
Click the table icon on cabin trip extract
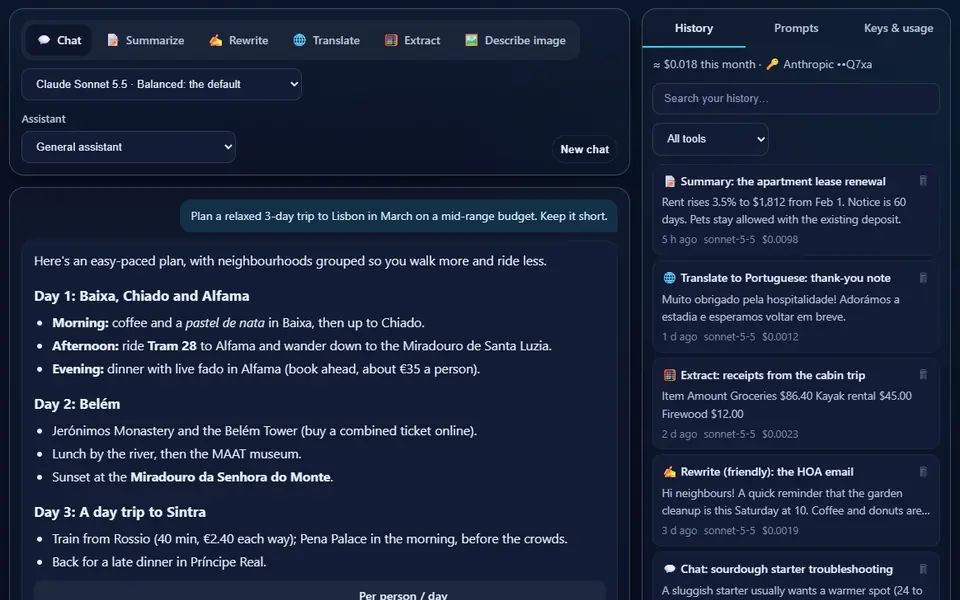(x=670, y=375)
